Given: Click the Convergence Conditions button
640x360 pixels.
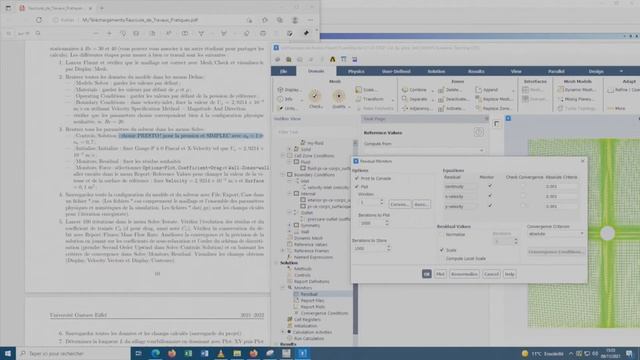Looking at the screenshot, I should pos(556,252).
